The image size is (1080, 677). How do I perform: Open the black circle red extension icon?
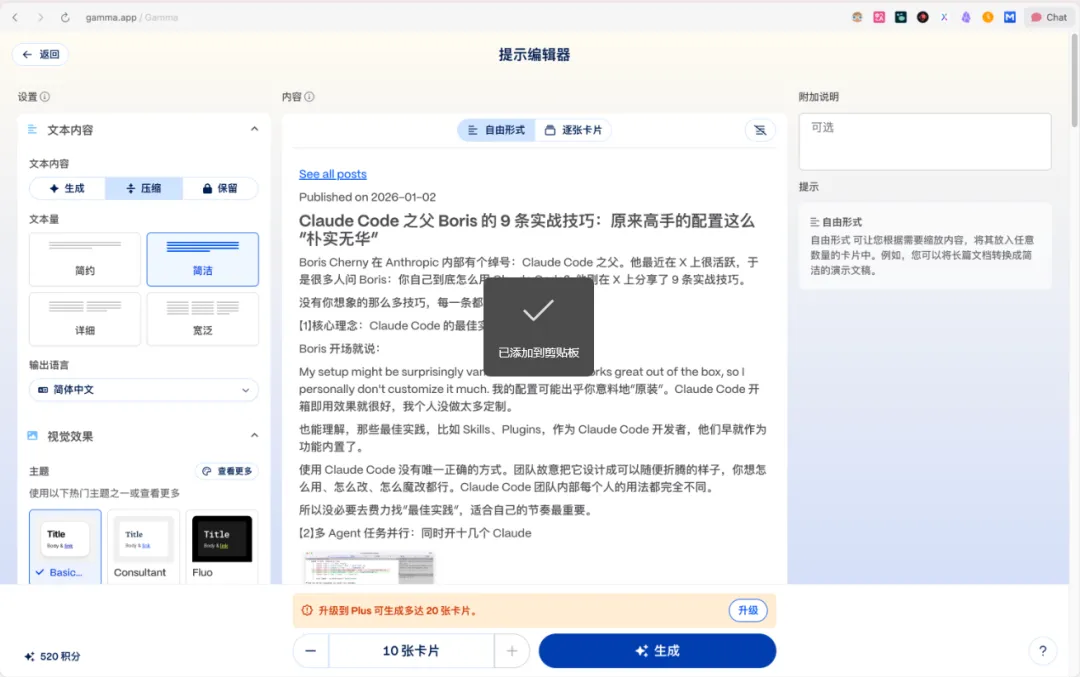(x=922, y=17)
